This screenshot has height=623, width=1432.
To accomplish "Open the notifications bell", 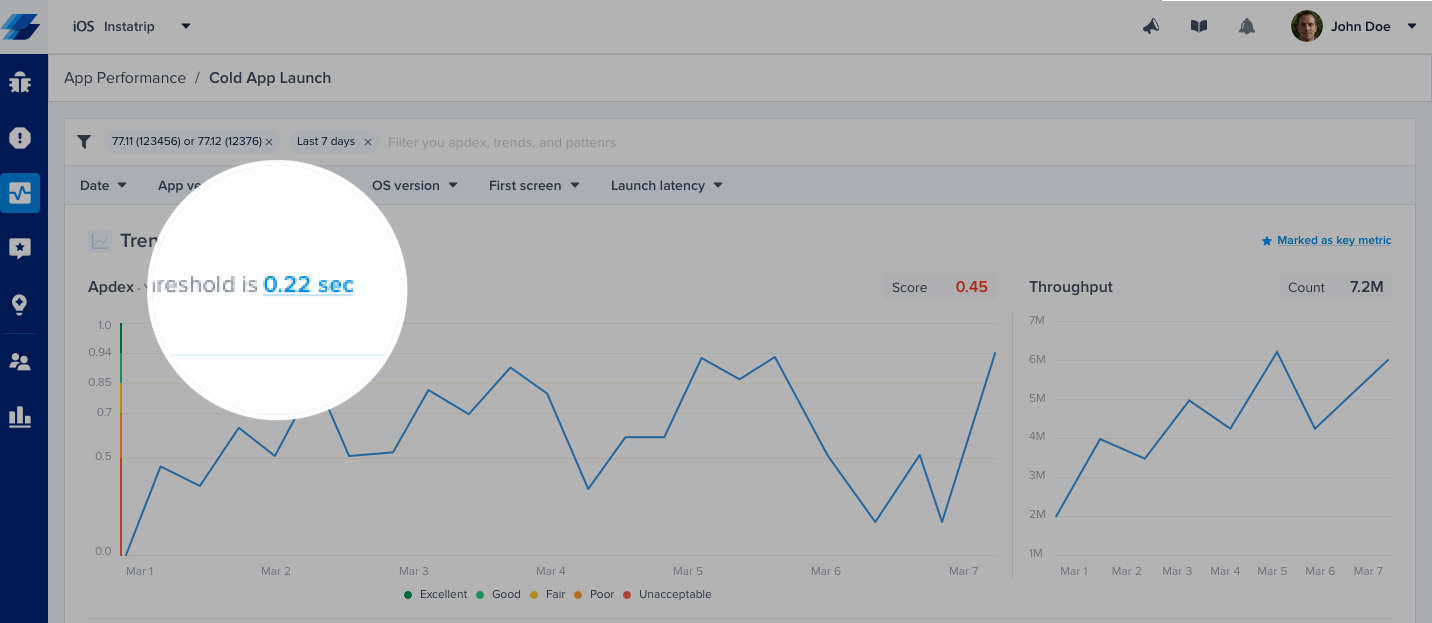I will (1247, 26).
